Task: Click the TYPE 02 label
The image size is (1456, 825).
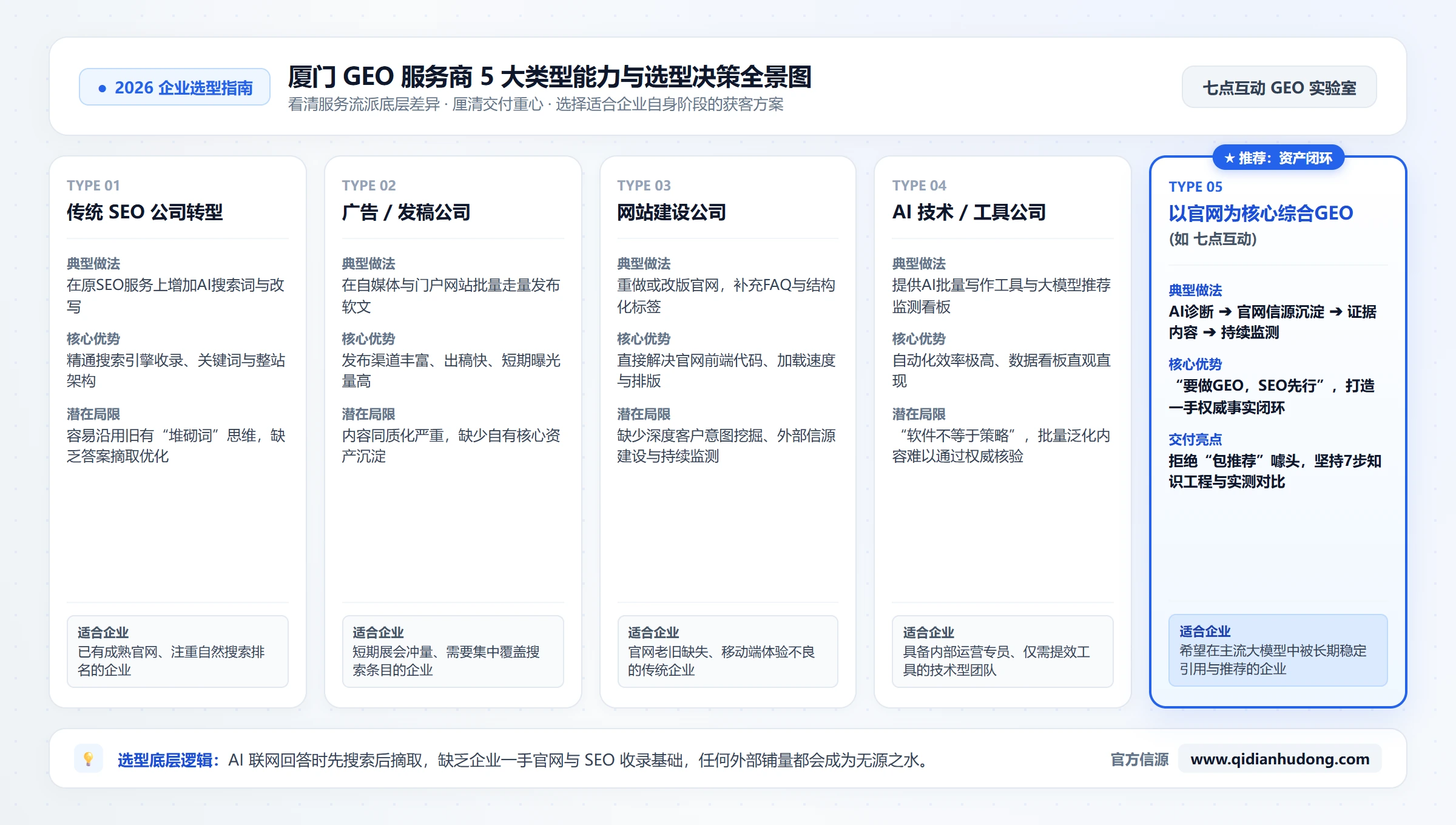Action: (369, 186)
